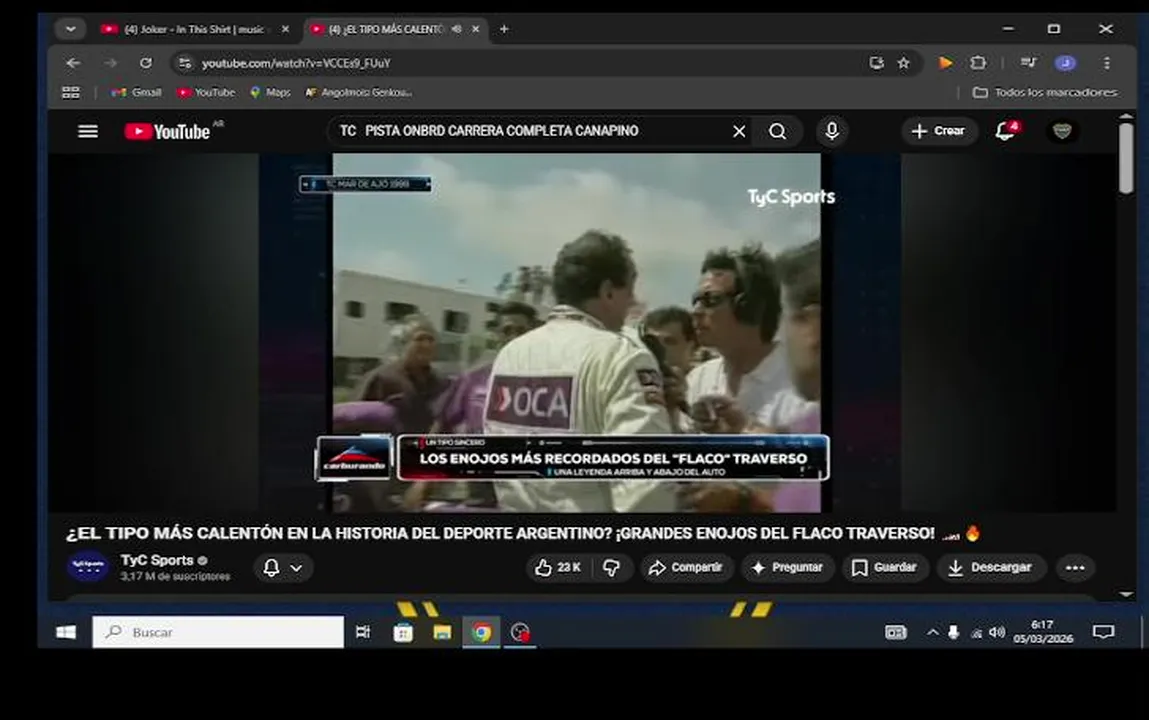Open the Crear menu
This screenshot has width=1149, height=720.
coord(939,131)
